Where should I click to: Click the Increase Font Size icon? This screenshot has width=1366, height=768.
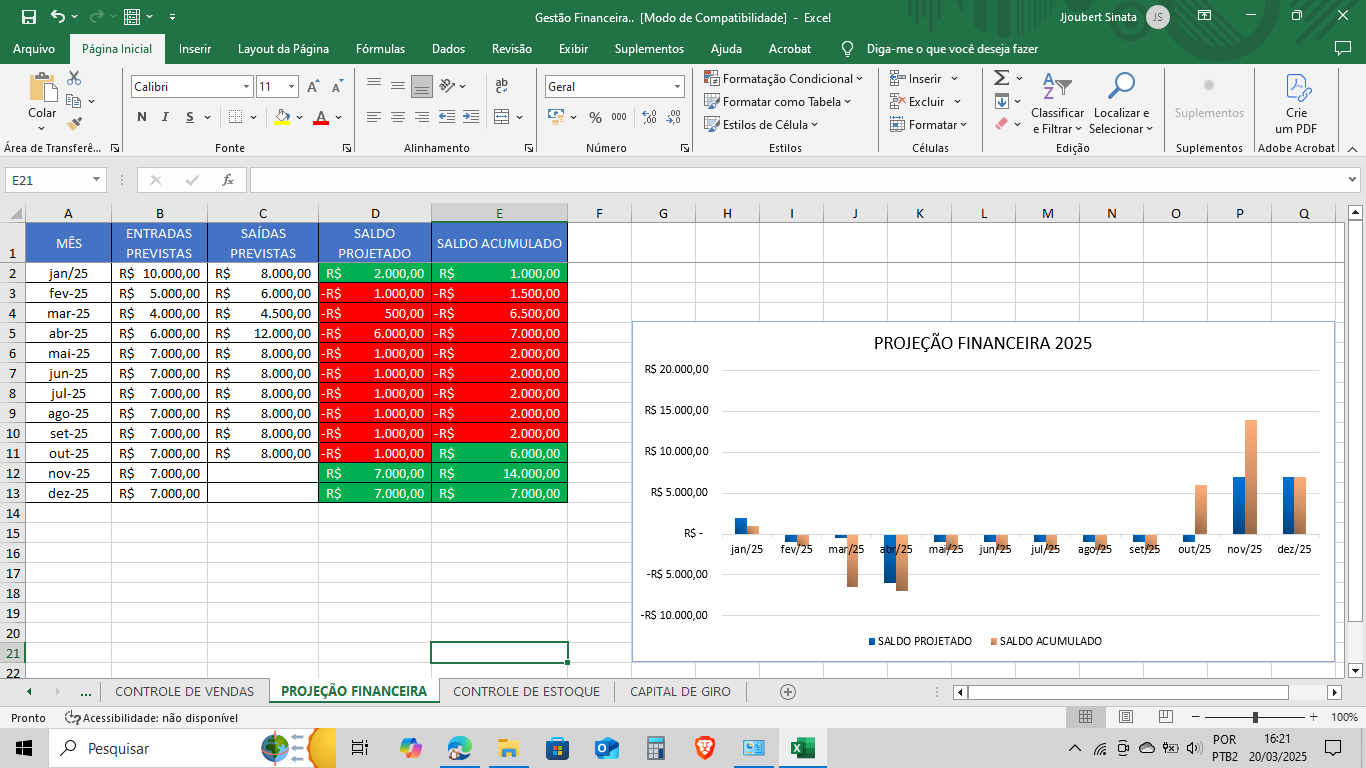point(314,87)
